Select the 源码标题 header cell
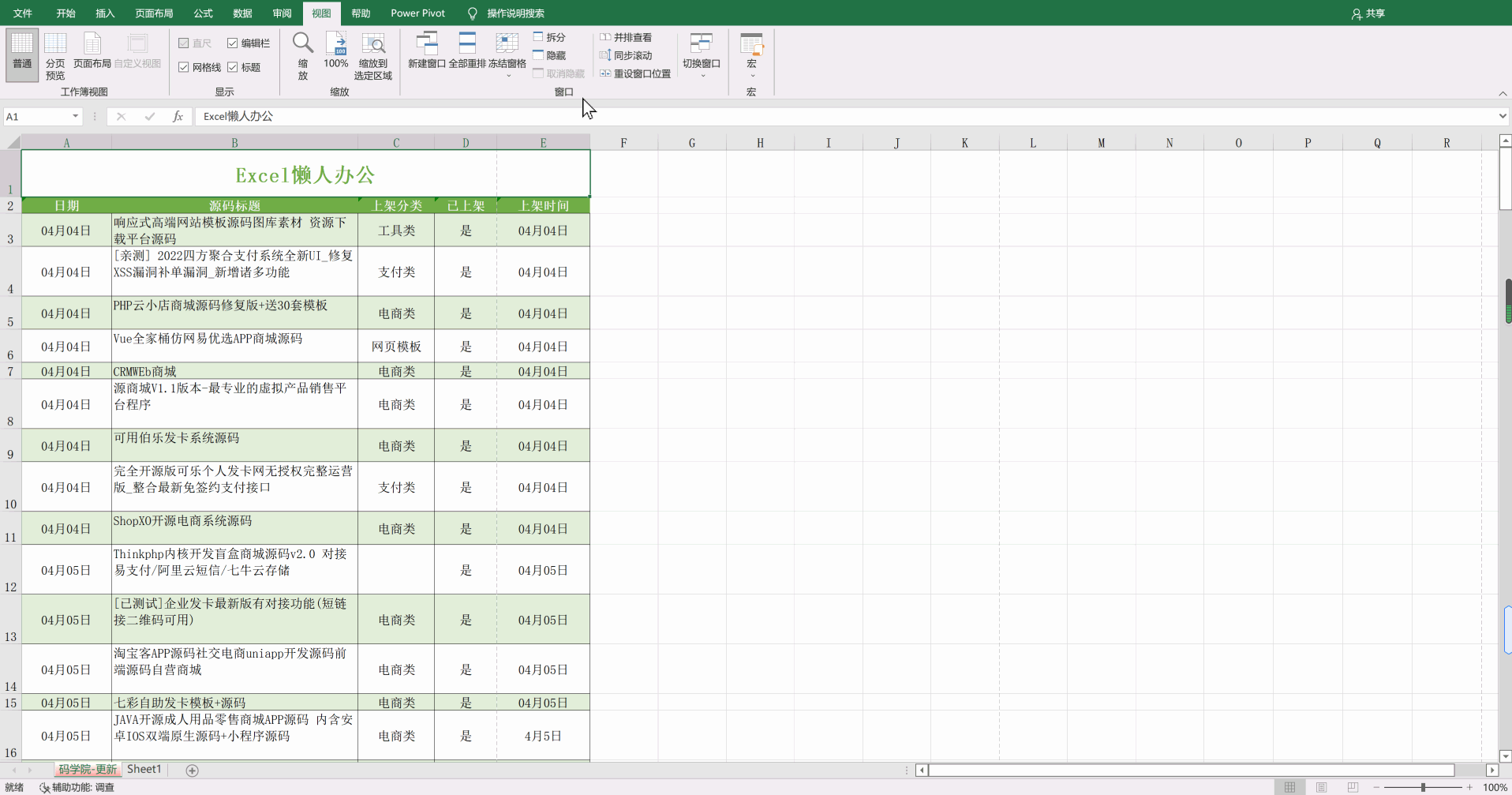This screenshot has width=1512, height=795. tap(234, 206)
